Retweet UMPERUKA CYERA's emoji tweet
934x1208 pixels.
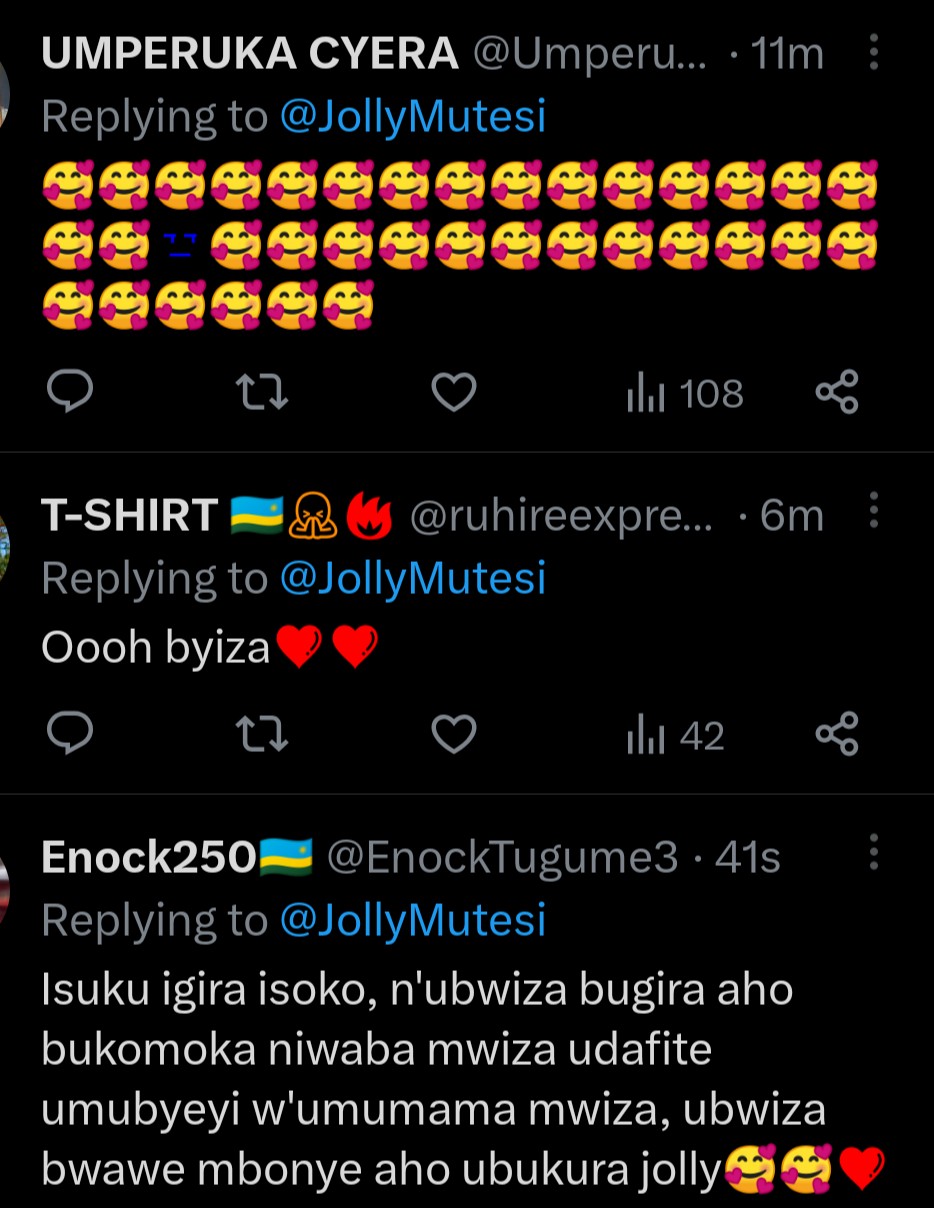tap(267, 392)
